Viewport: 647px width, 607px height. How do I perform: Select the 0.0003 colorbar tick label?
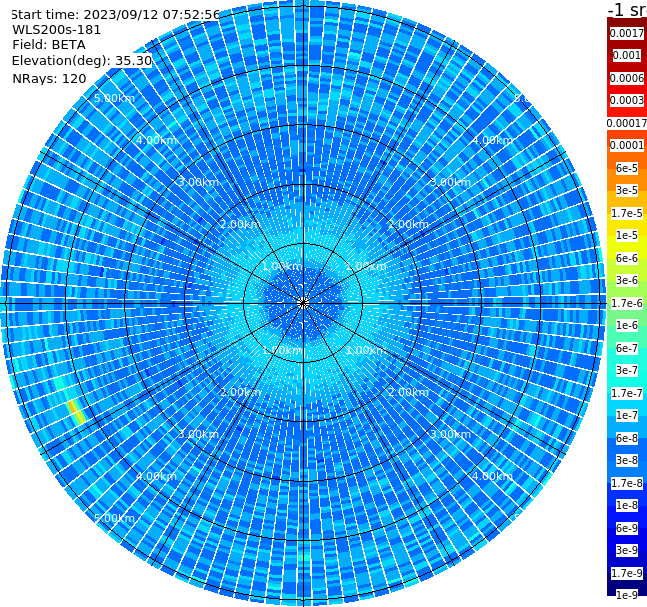(x=627, y=100)
